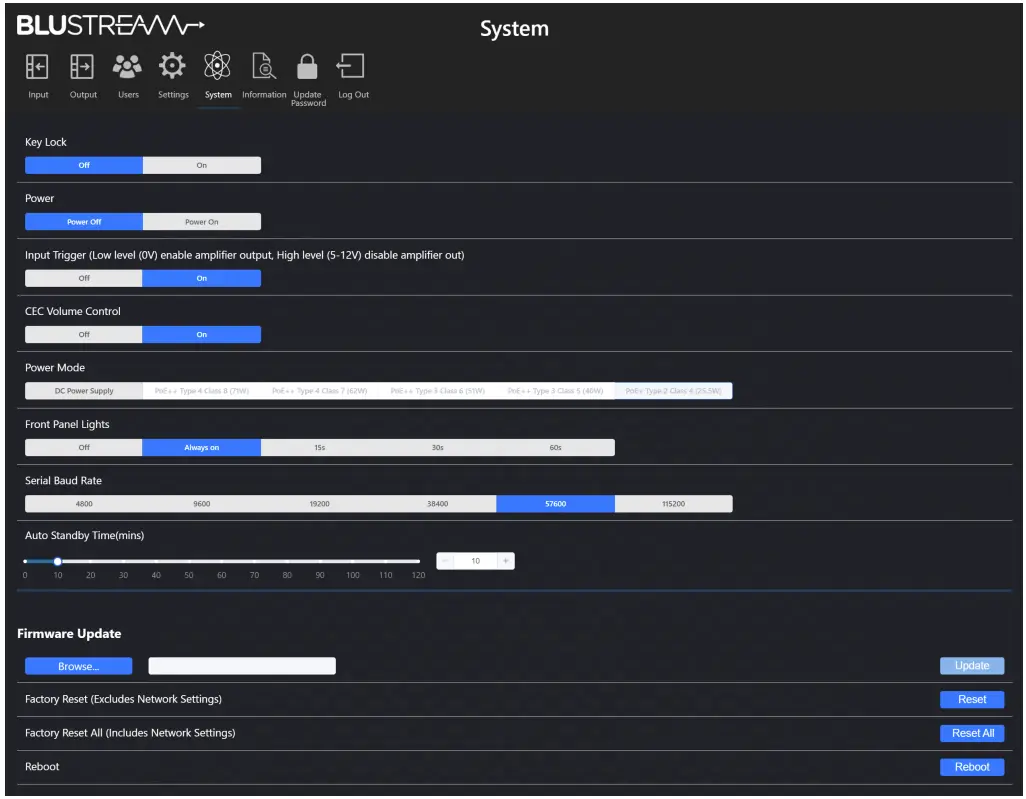
Task: Click the Log Out icon
Action: tap(351, 66)
